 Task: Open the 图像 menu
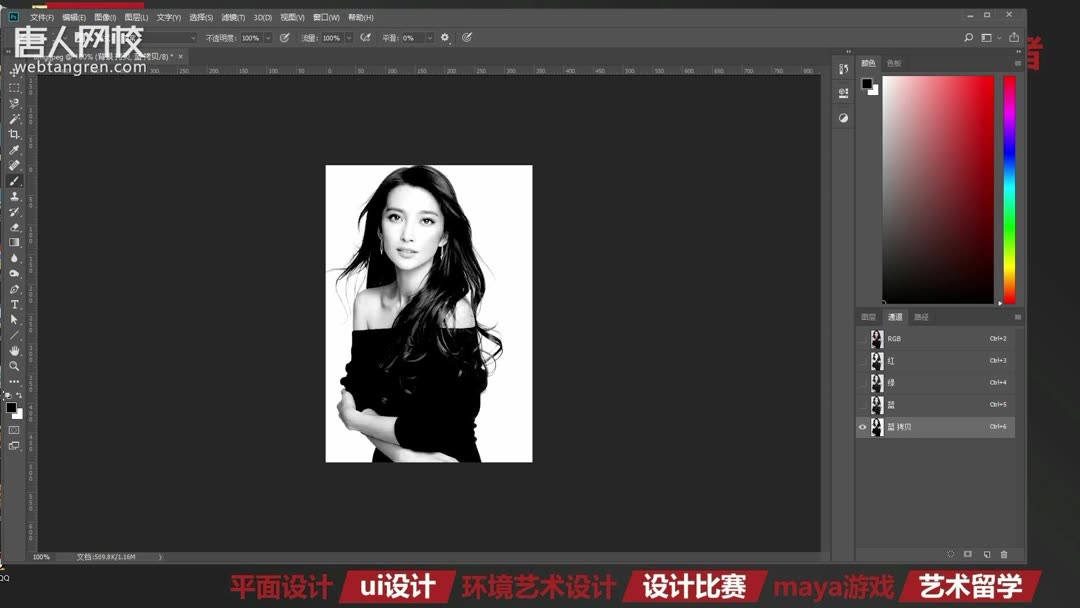pyautogui.click(x=106, y=17)
